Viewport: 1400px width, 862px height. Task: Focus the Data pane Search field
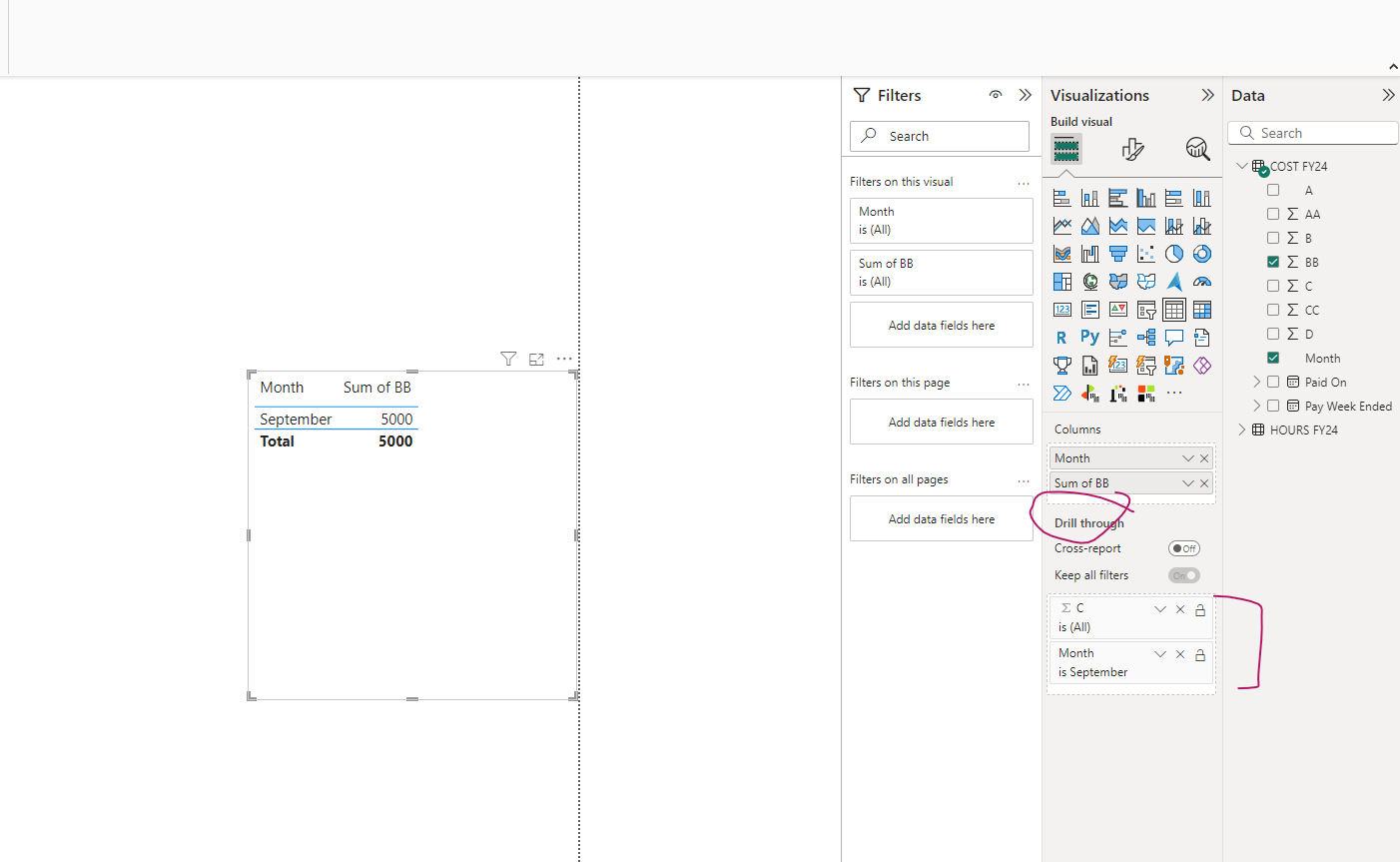(1313, 133)
